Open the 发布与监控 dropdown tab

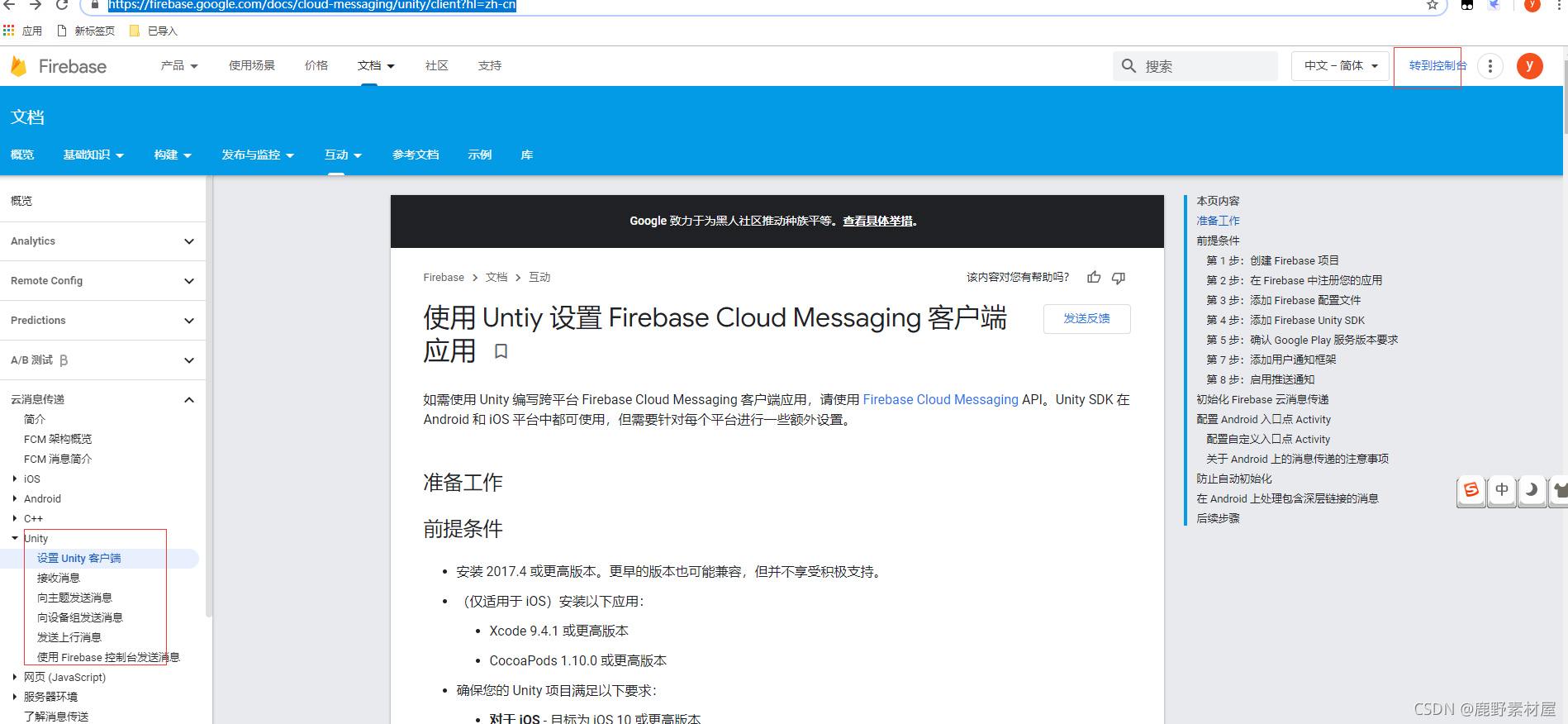point(258,155)
